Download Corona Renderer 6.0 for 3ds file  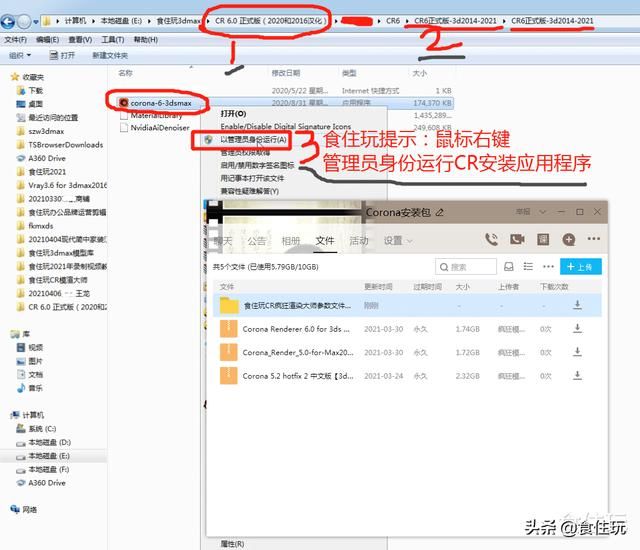(577, 328)
